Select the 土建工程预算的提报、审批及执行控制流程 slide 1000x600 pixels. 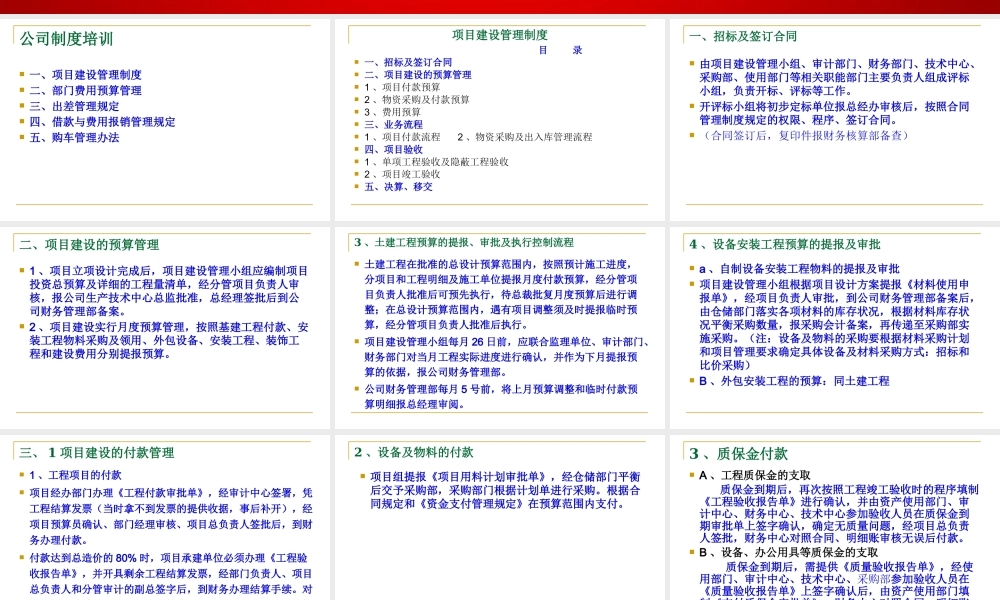(499, 322)
